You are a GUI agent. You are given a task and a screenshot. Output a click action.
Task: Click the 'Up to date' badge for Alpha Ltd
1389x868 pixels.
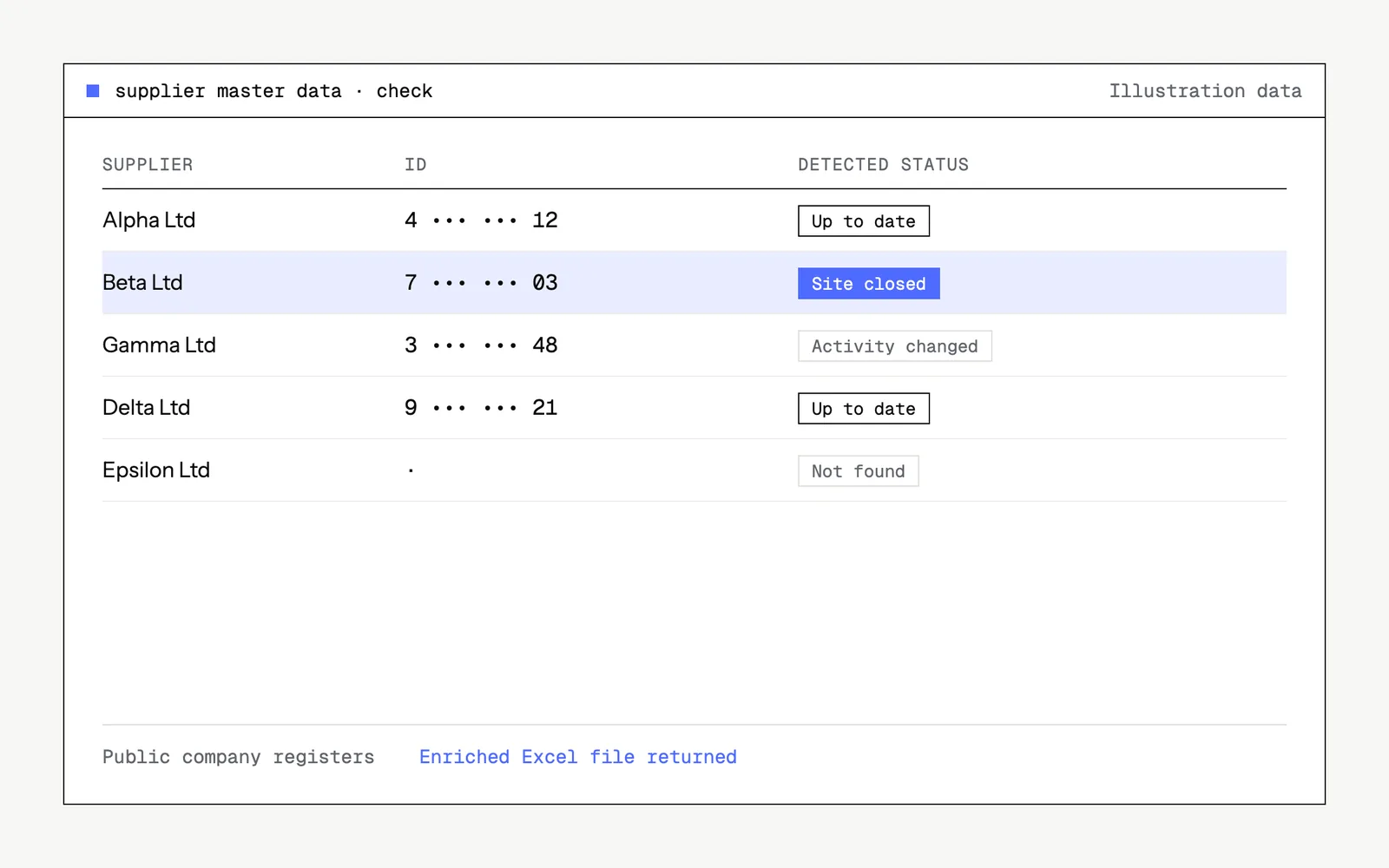point(864,221)
